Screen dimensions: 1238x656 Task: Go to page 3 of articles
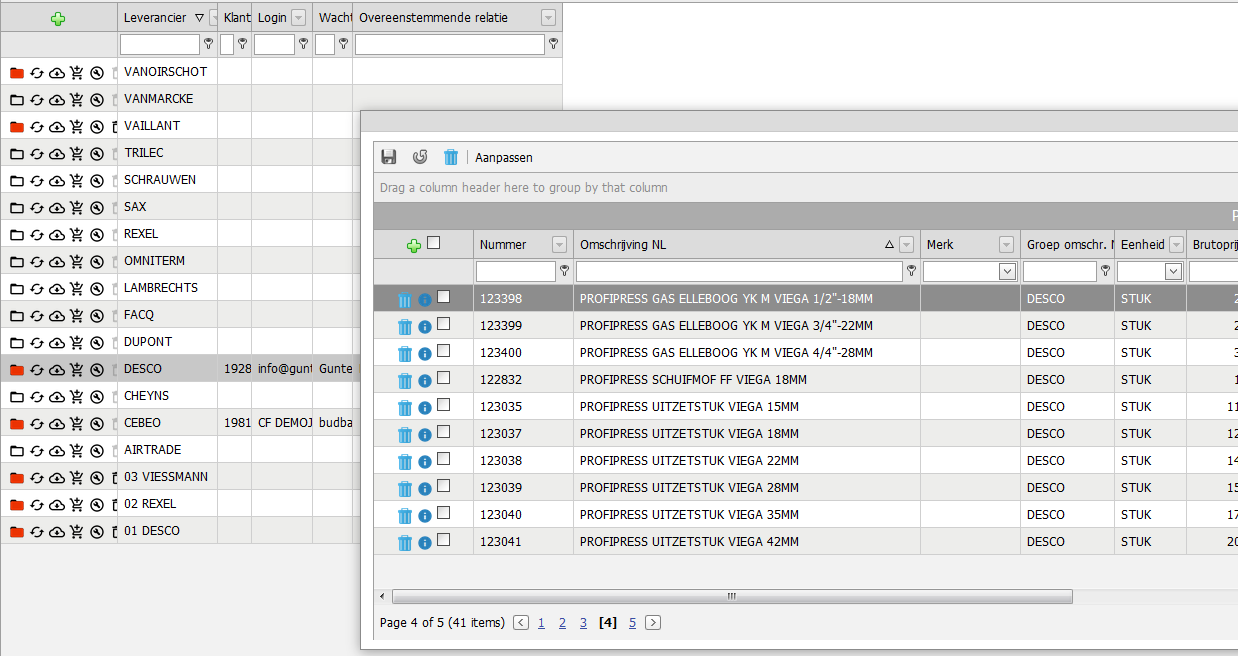click(583, 623)
